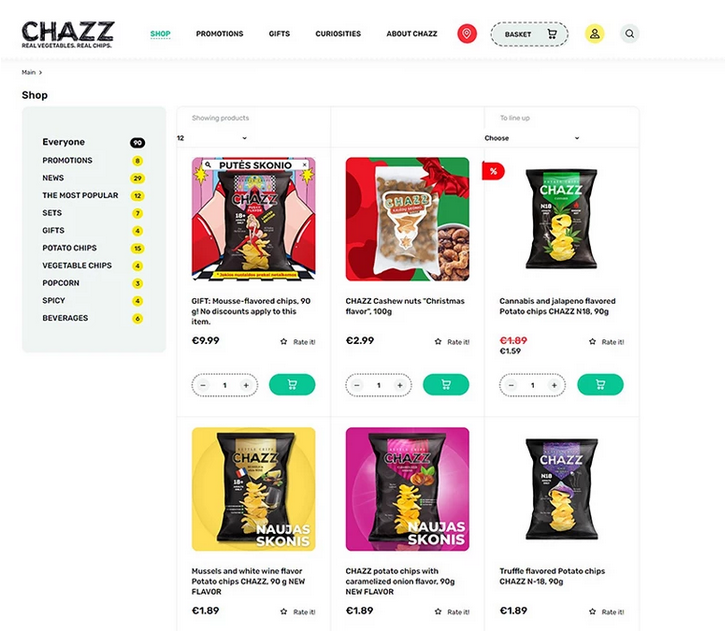Open the yellow user account icon
Screen dimensions: 725x631
595,34
